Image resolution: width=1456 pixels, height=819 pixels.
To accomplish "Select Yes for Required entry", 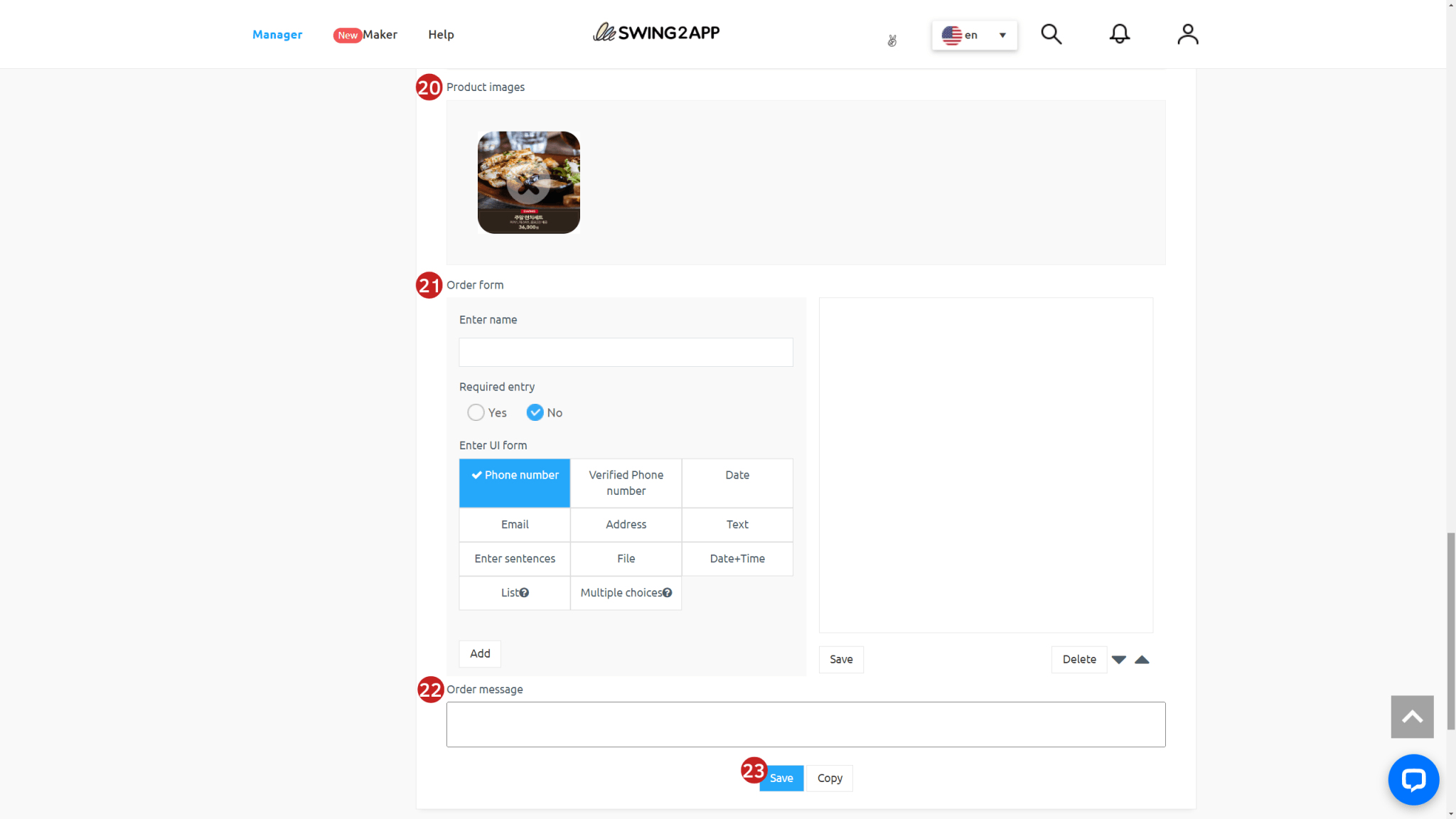I will point(476,412).
